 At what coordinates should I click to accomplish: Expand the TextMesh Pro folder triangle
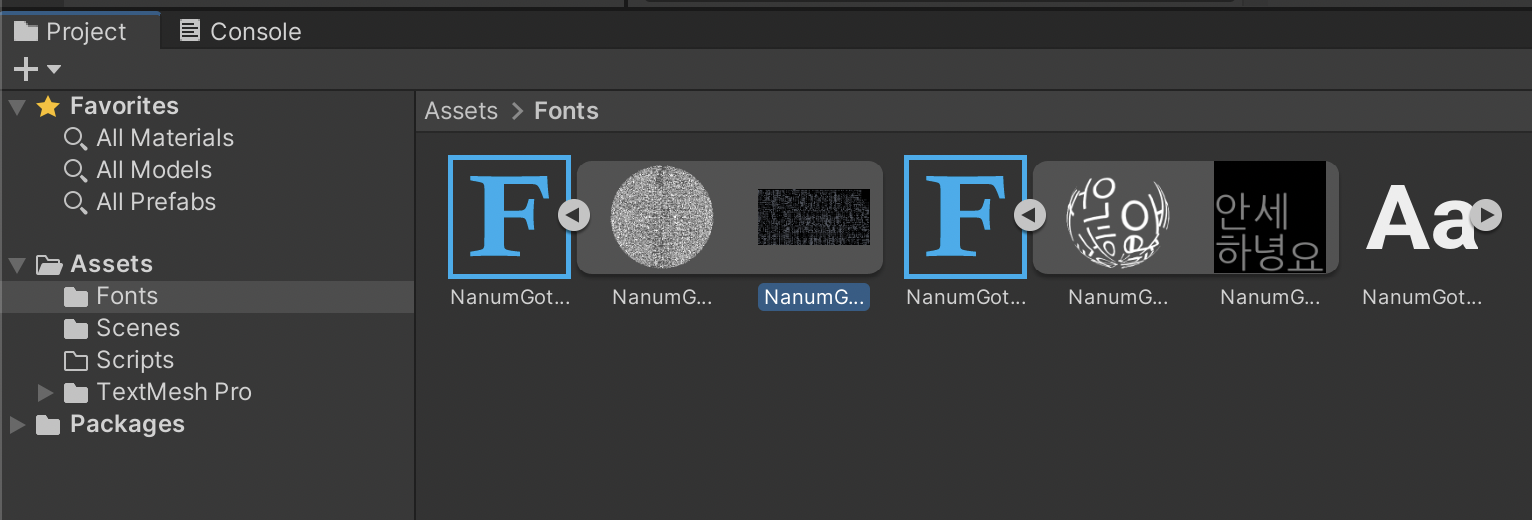[45, 392]
